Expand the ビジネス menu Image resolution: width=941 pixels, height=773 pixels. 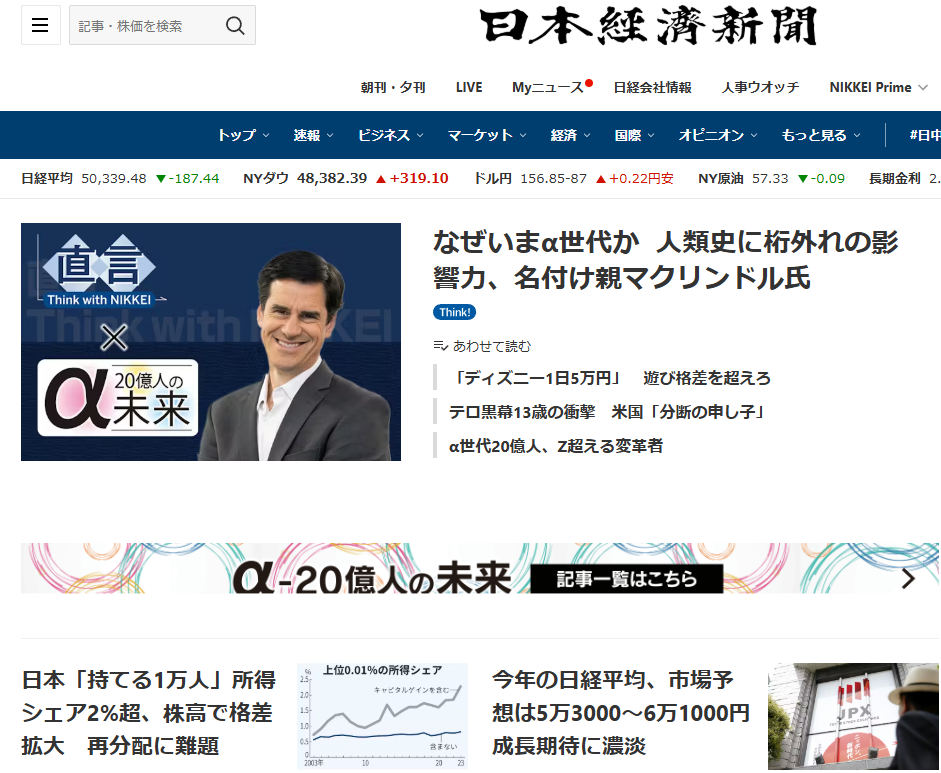pyautogui.click(x=391, y=135)
